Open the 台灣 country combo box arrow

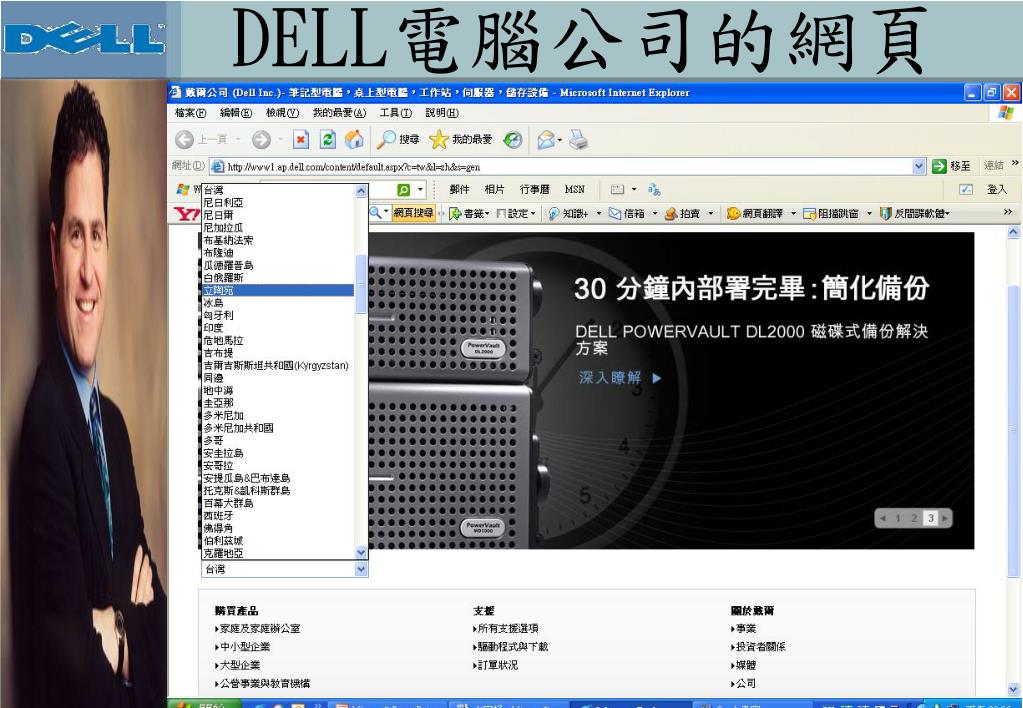pyautogui.click(x=361, y=570)
